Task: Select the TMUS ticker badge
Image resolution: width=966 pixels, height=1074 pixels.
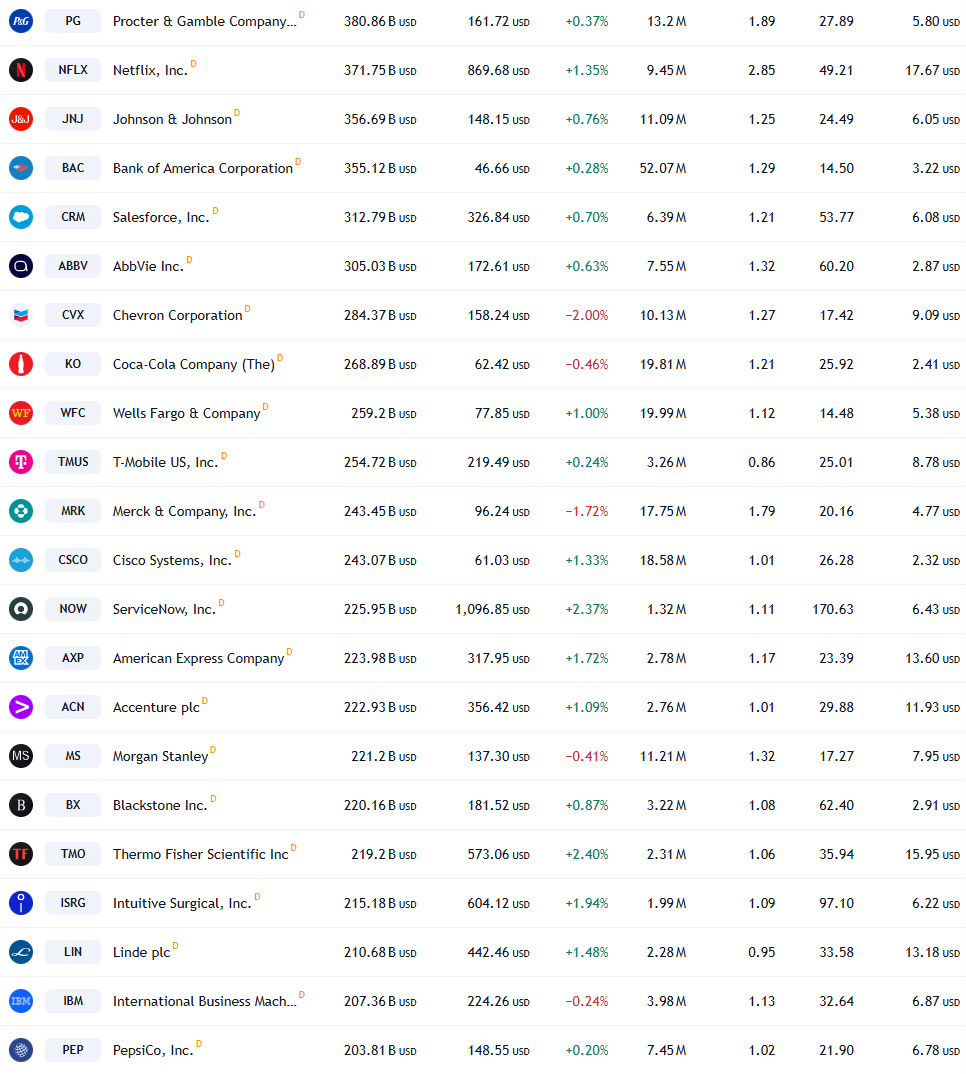Action: (x=73, y=462)
